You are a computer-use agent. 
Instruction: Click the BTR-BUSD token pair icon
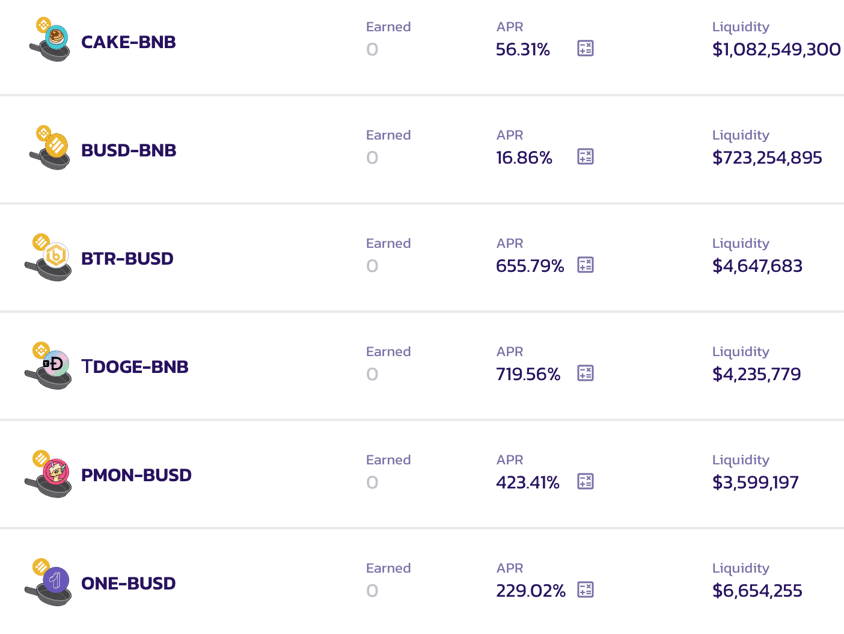coord(49,257)
